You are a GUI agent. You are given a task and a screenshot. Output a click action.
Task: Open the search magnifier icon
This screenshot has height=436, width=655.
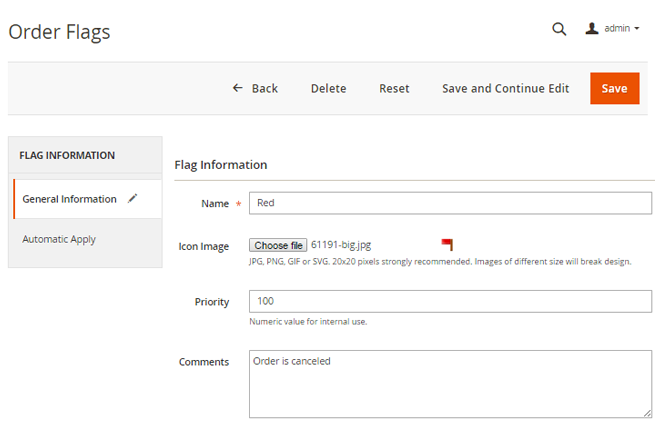coord(559,29)
